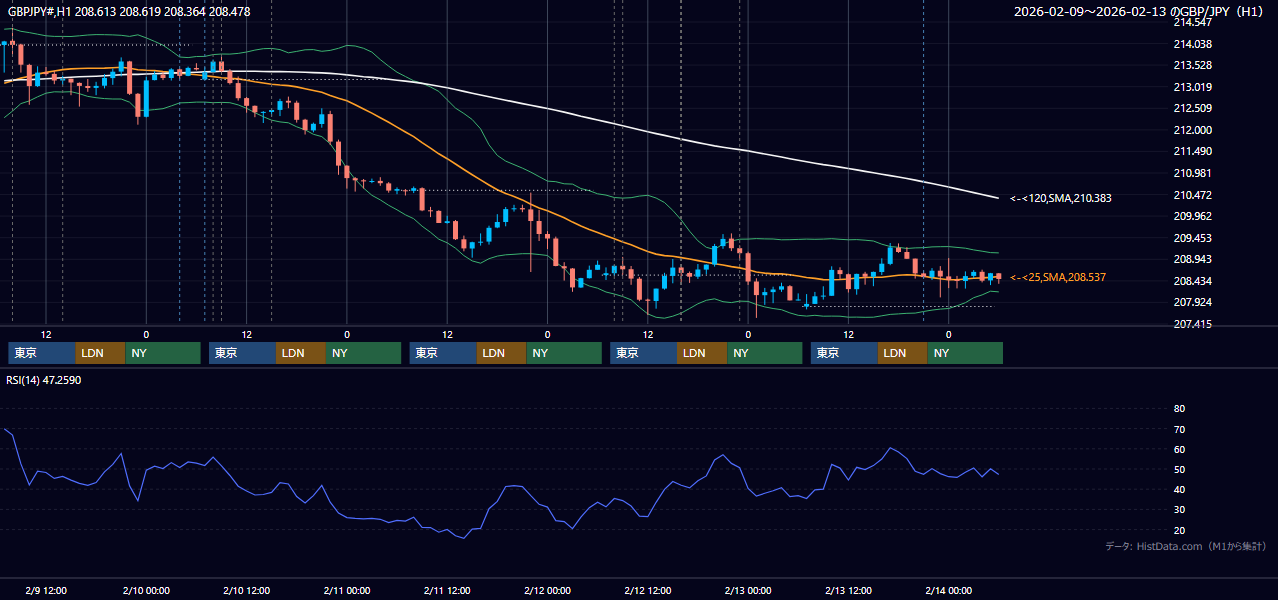Click the 2/14 00:00 date label

coord(948,590)
